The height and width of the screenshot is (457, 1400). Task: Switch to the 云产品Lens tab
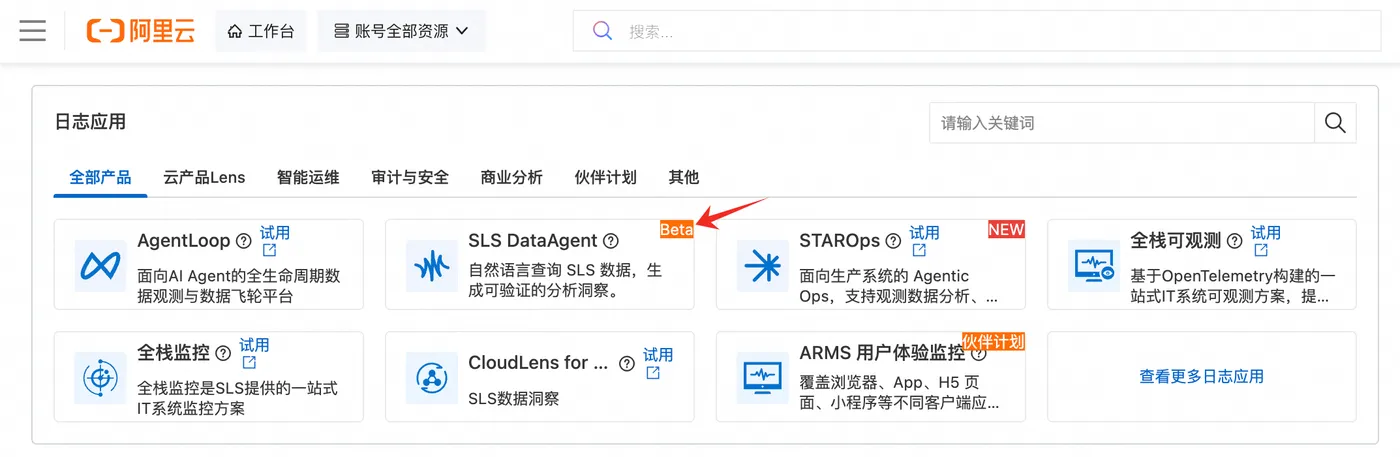[204, 177]
